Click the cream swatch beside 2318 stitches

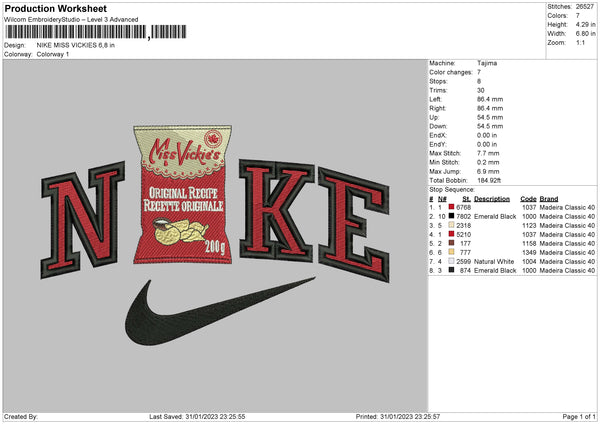(x=451, y=225)
